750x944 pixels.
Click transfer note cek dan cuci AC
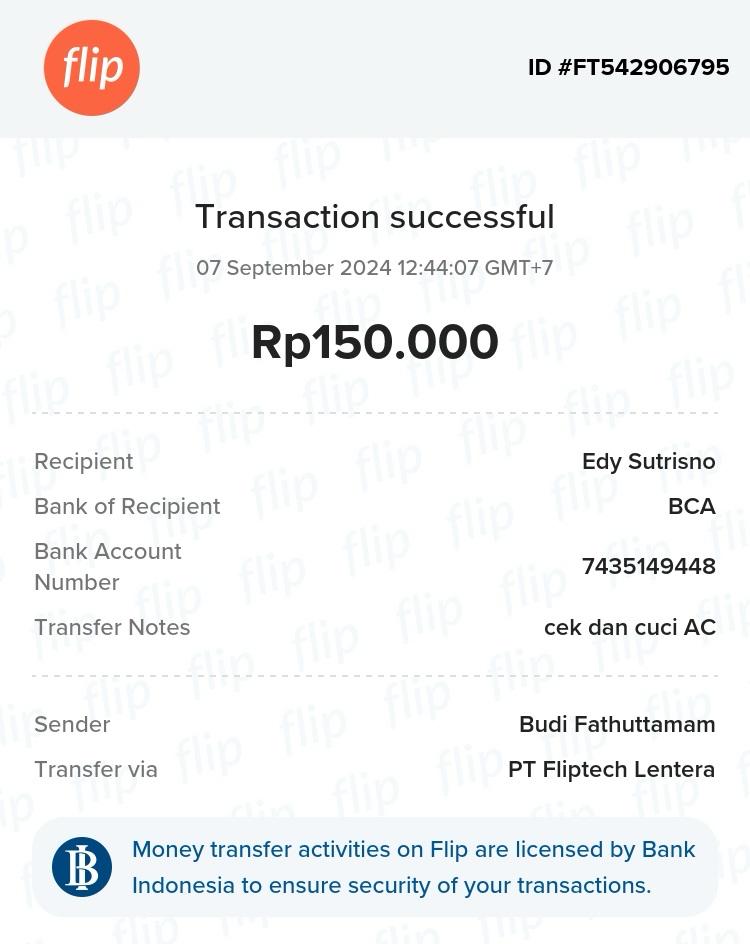point(629,627)
